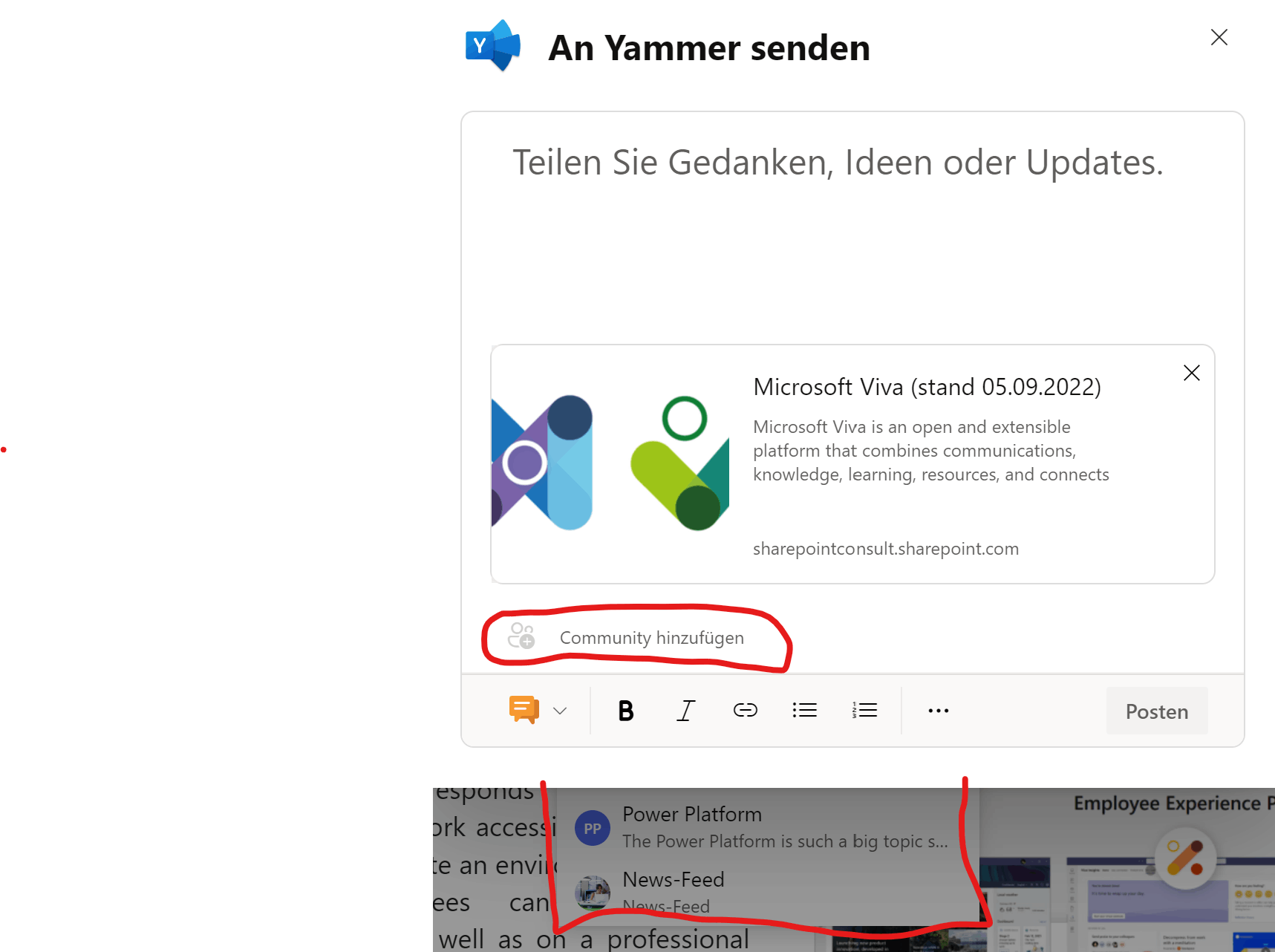
Task: Open the Microsoft Viva preview thumbnail
Action: 610,463
